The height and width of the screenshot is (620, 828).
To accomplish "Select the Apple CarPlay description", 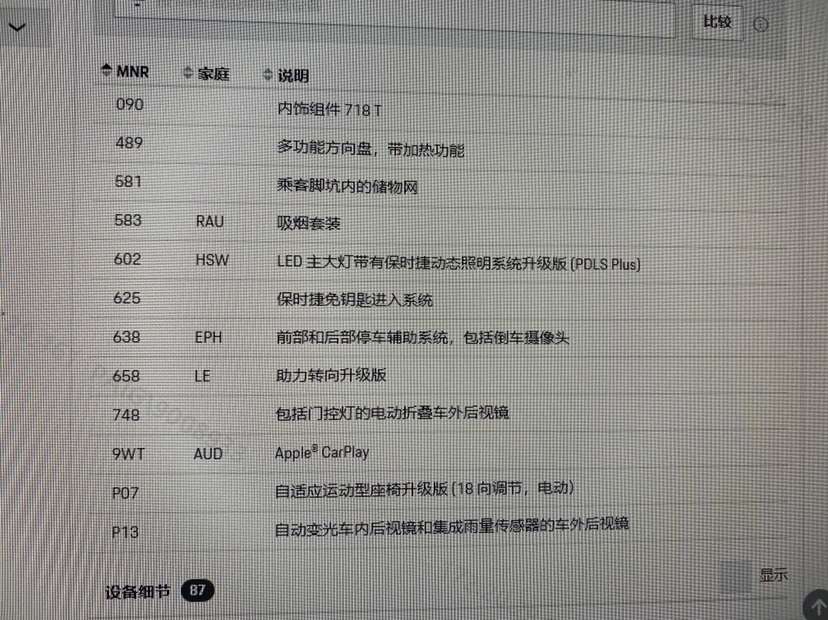I will click(322, 453).
